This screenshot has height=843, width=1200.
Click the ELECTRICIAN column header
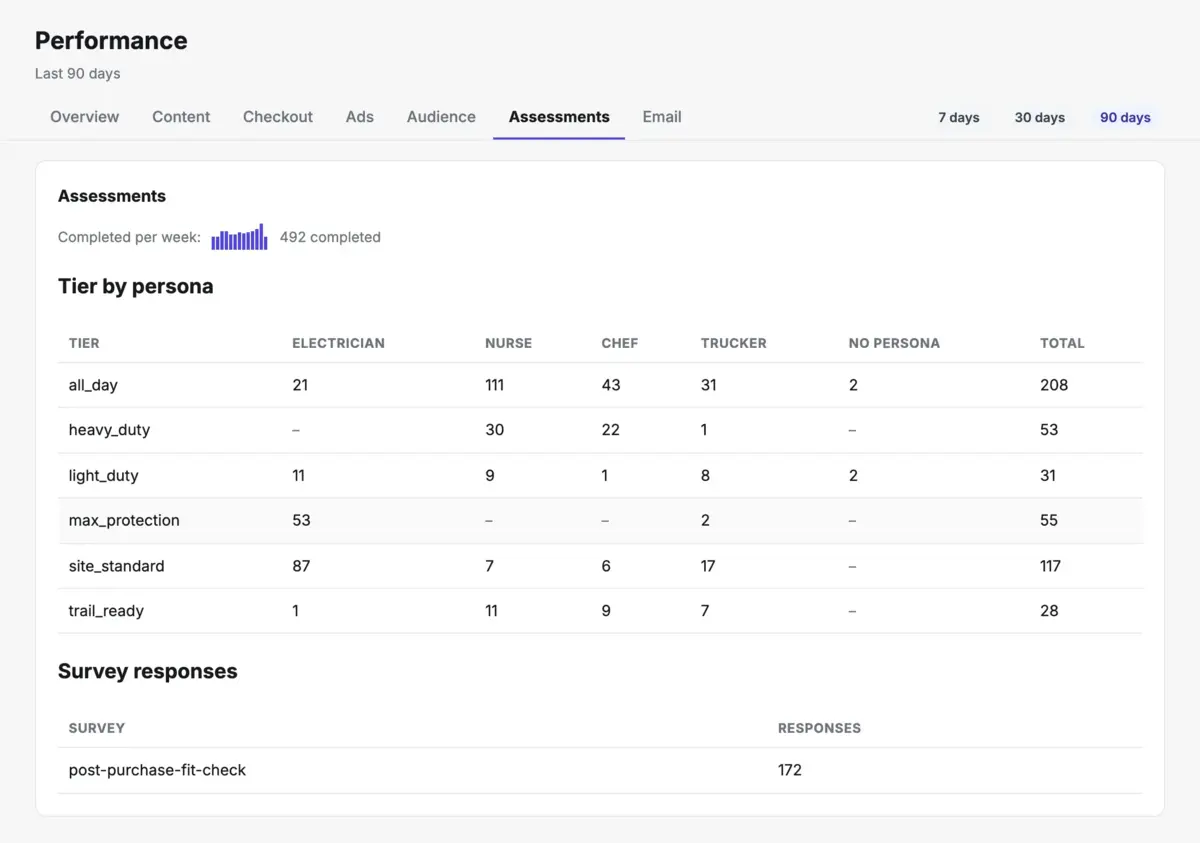[x=338, y=343]
